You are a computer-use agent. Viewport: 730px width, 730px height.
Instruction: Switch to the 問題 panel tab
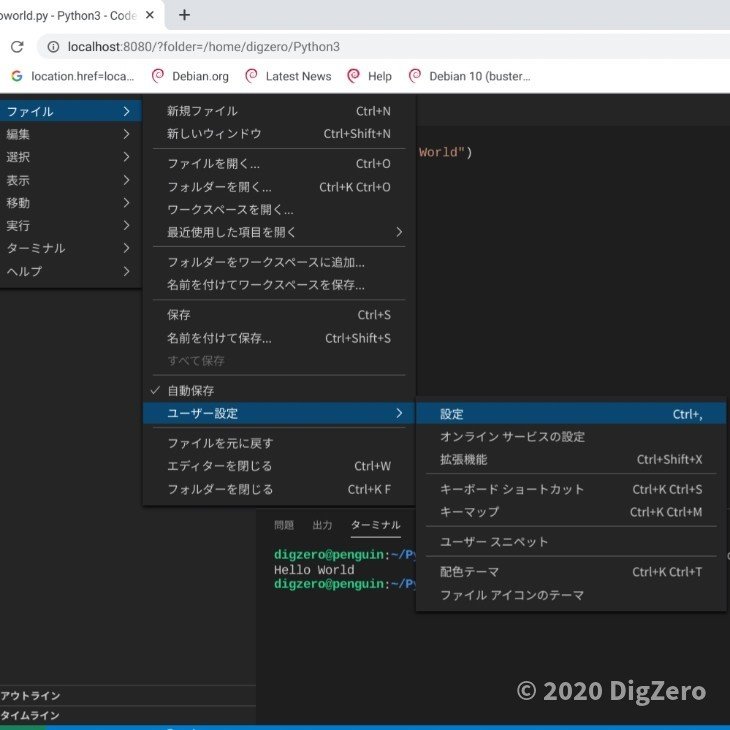coord(284,525)
